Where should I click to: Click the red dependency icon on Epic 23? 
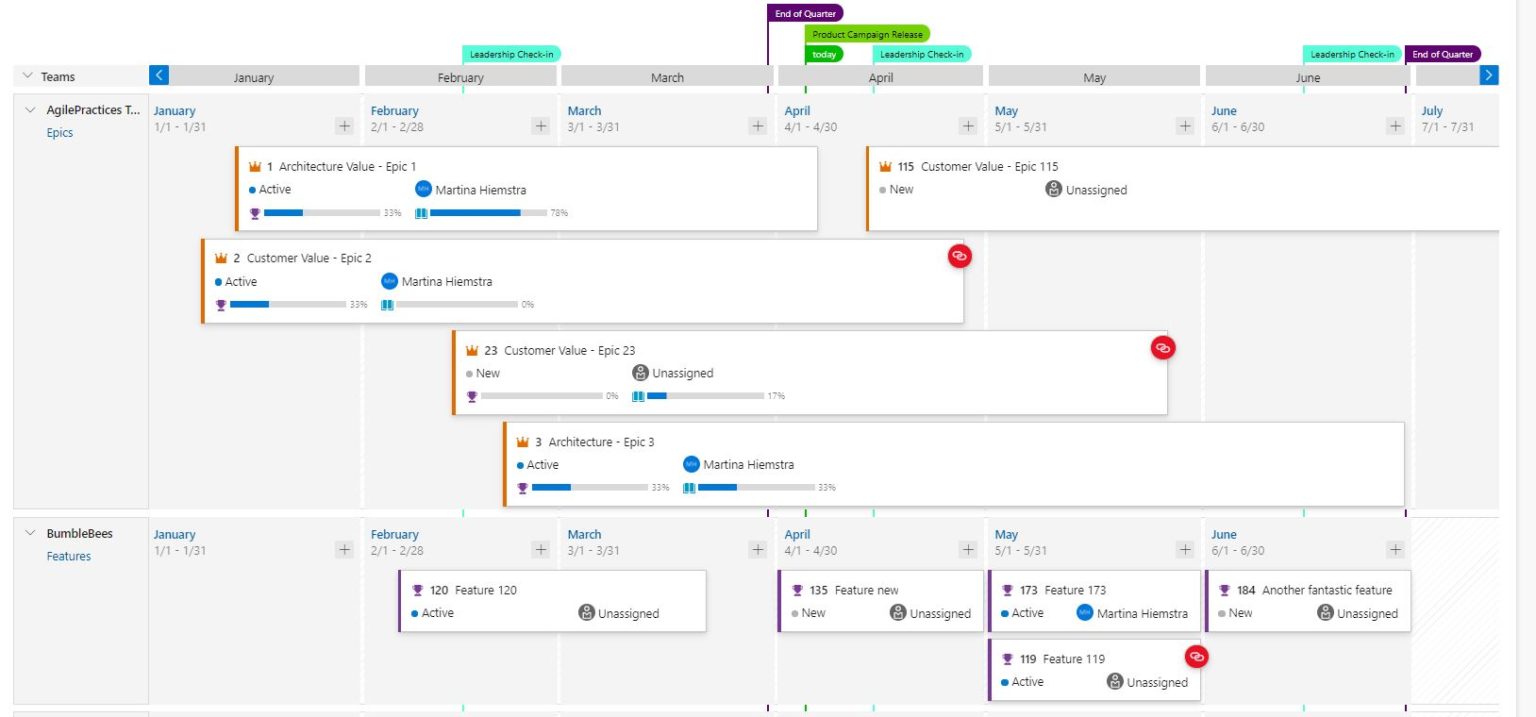pos(1162,348)
